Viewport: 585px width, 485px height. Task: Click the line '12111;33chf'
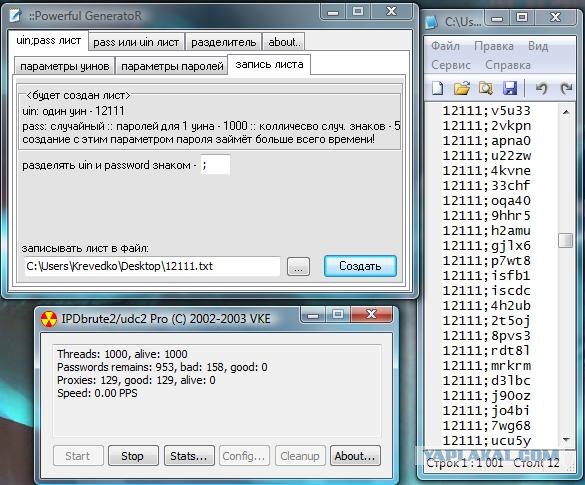pyautogui.click(x=487, y=185)
